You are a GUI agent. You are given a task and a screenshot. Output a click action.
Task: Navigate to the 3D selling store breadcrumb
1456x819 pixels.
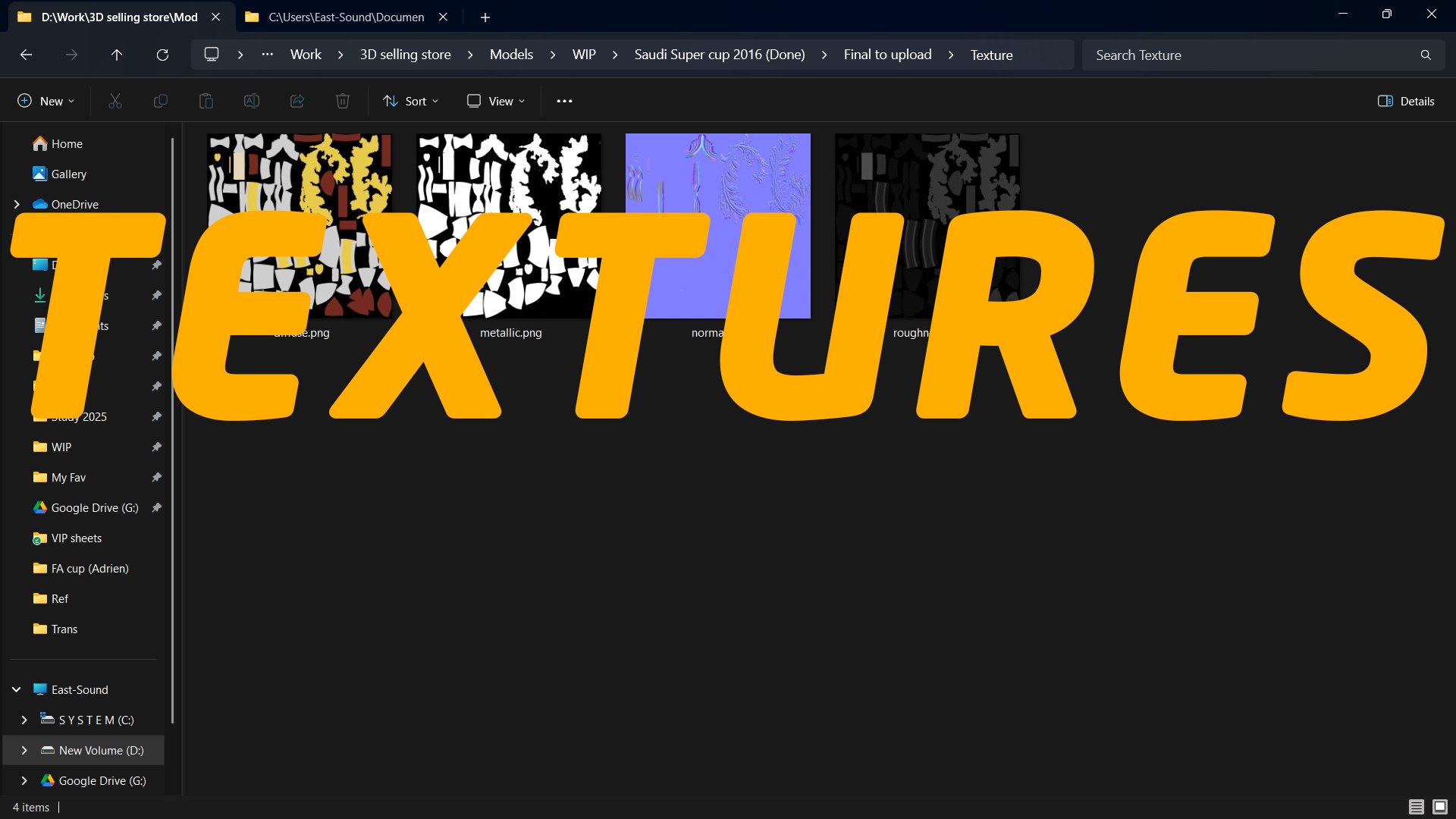pyautogui.click(x=405, y=55)
